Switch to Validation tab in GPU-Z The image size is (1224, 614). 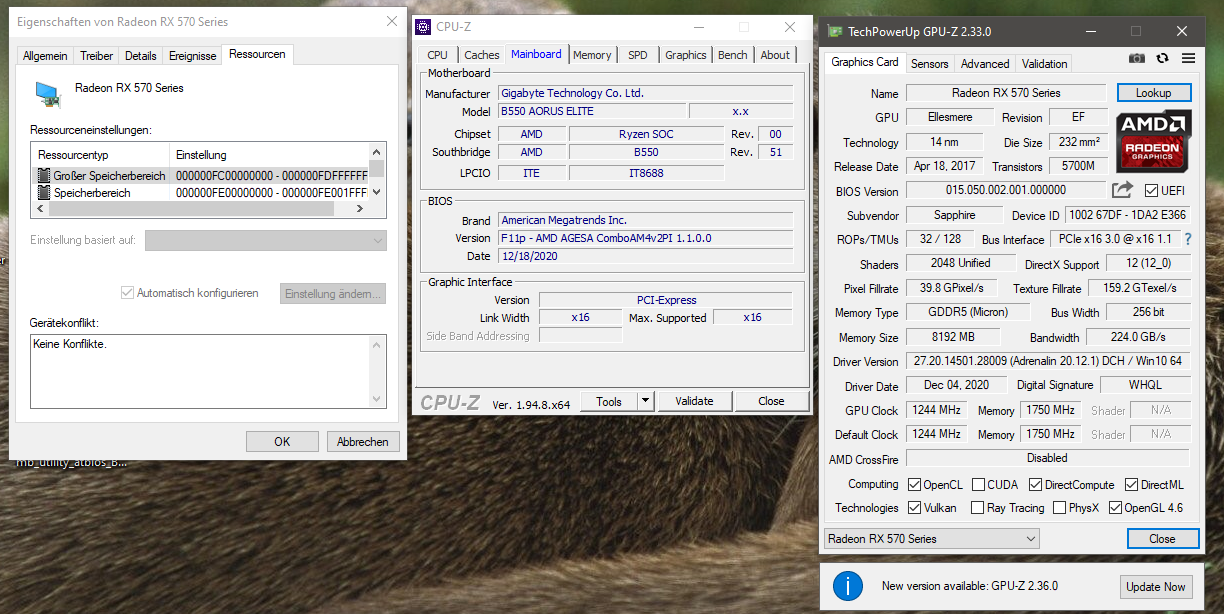click(x=1045, y=64)
